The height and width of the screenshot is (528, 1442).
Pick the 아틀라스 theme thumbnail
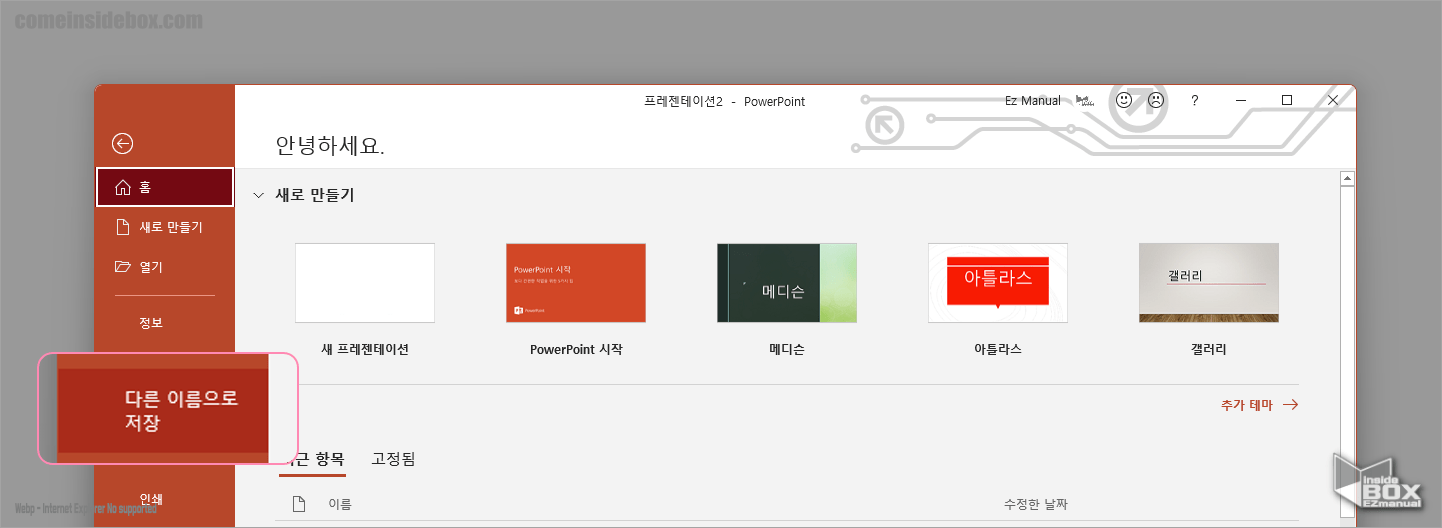tap(998, 283)
